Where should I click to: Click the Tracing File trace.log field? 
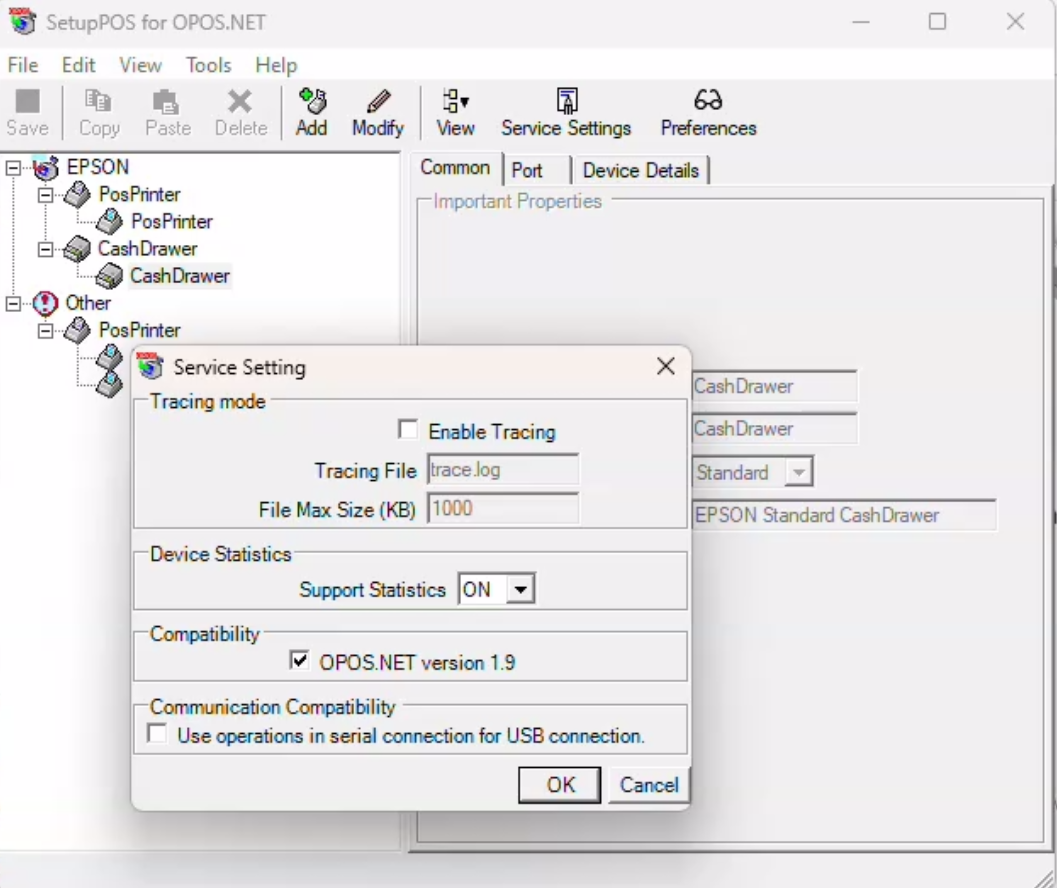[x=503, y=469]
